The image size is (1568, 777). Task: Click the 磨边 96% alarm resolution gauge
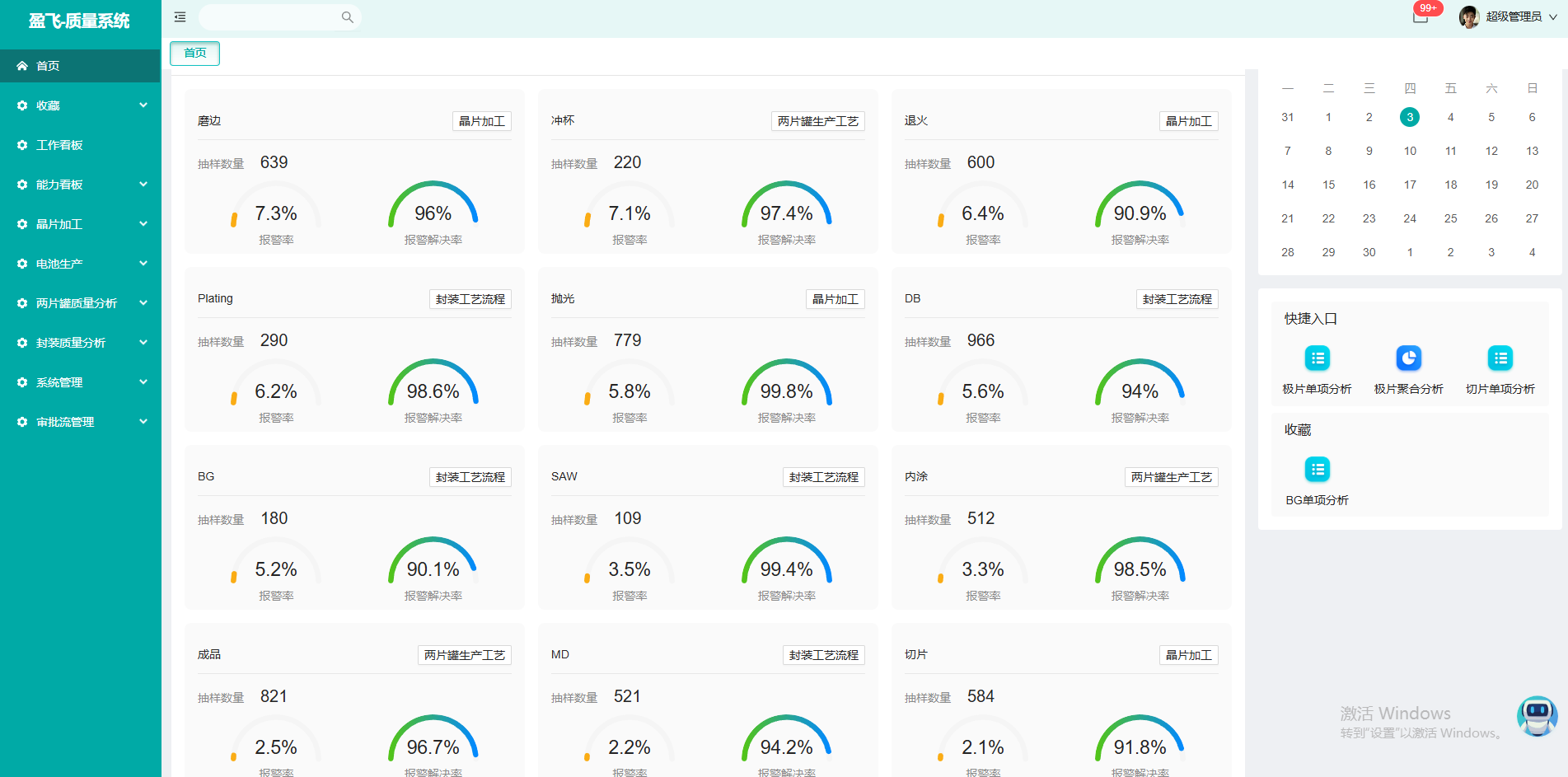pyautogui.click(x=433, y=210)
